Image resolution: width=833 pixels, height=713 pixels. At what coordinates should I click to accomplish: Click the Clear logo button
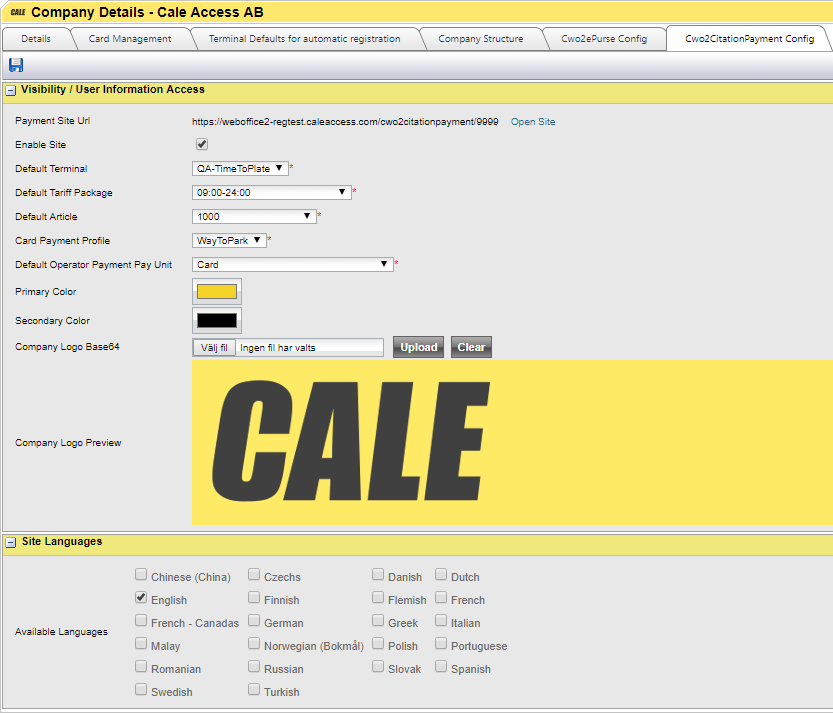pyautogui.click(x=471, y=347)
